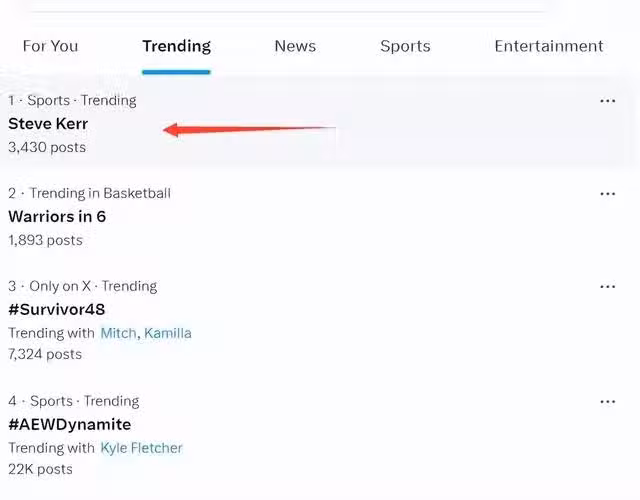Switch to the For You tab

coord(50,46)
